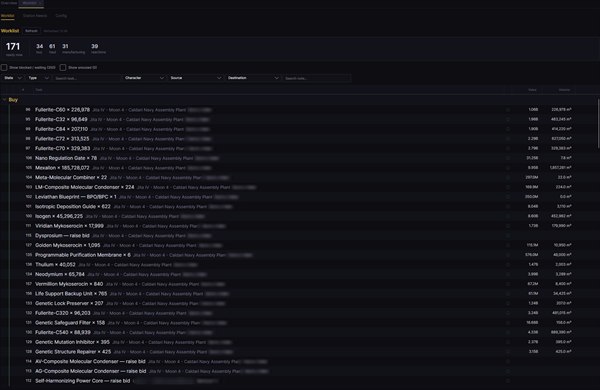Select the AV-Composite Molecular Condenser raise bid row

298,362
